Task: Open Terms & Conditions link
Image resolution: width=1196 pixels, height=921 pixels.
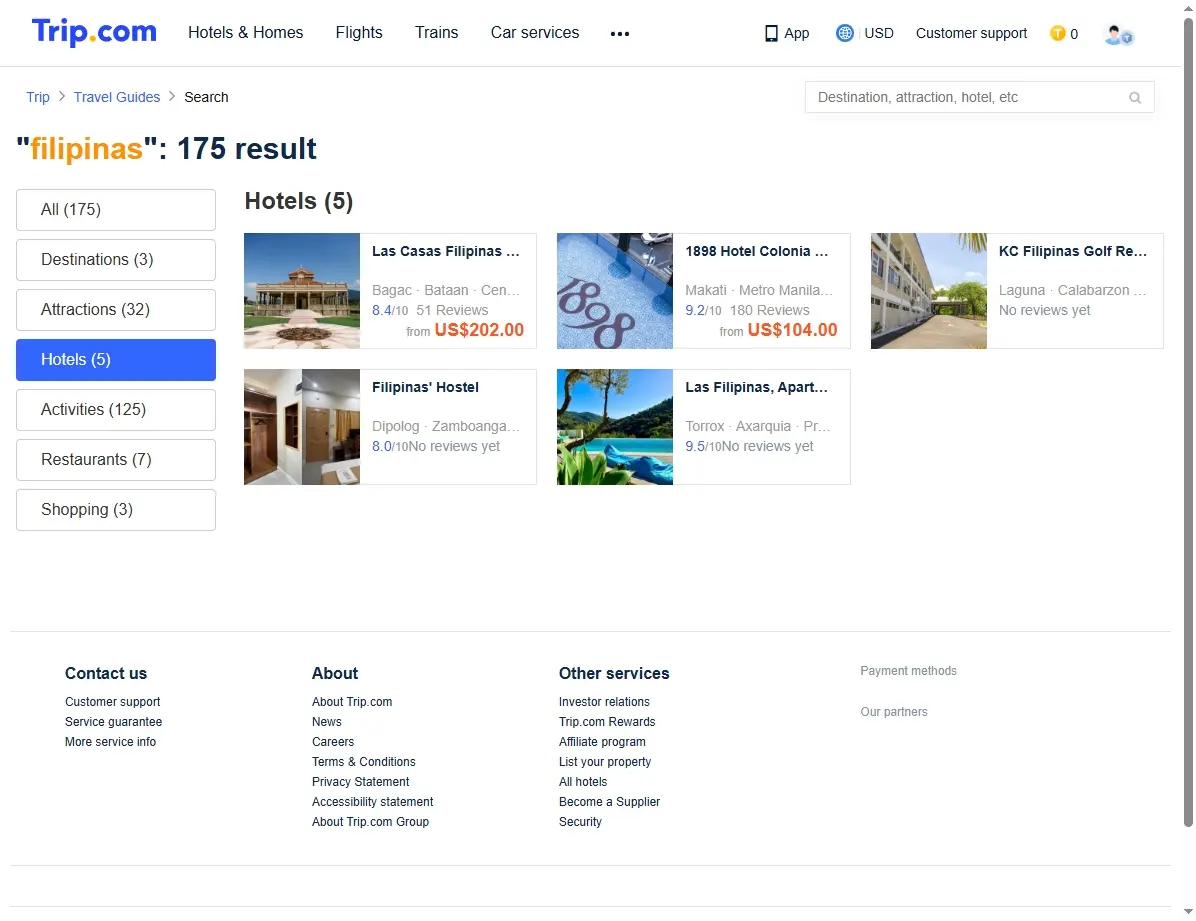Action: pos(363,762)
